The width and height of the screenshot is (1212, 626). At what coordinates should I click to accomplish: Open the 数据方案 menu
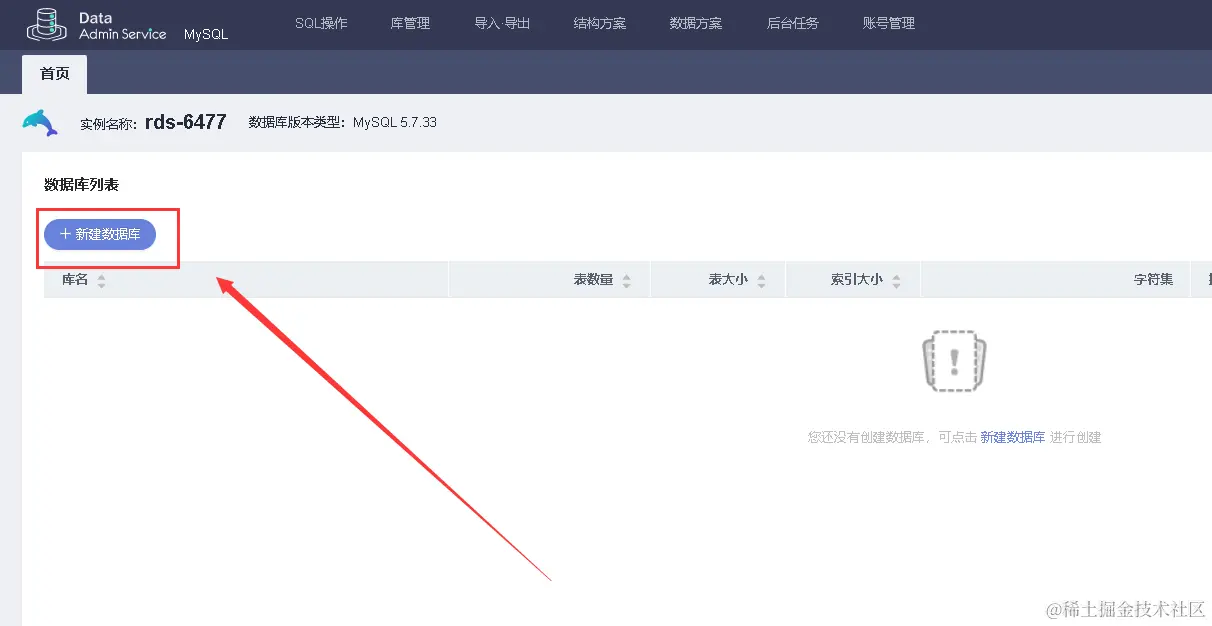696,23
